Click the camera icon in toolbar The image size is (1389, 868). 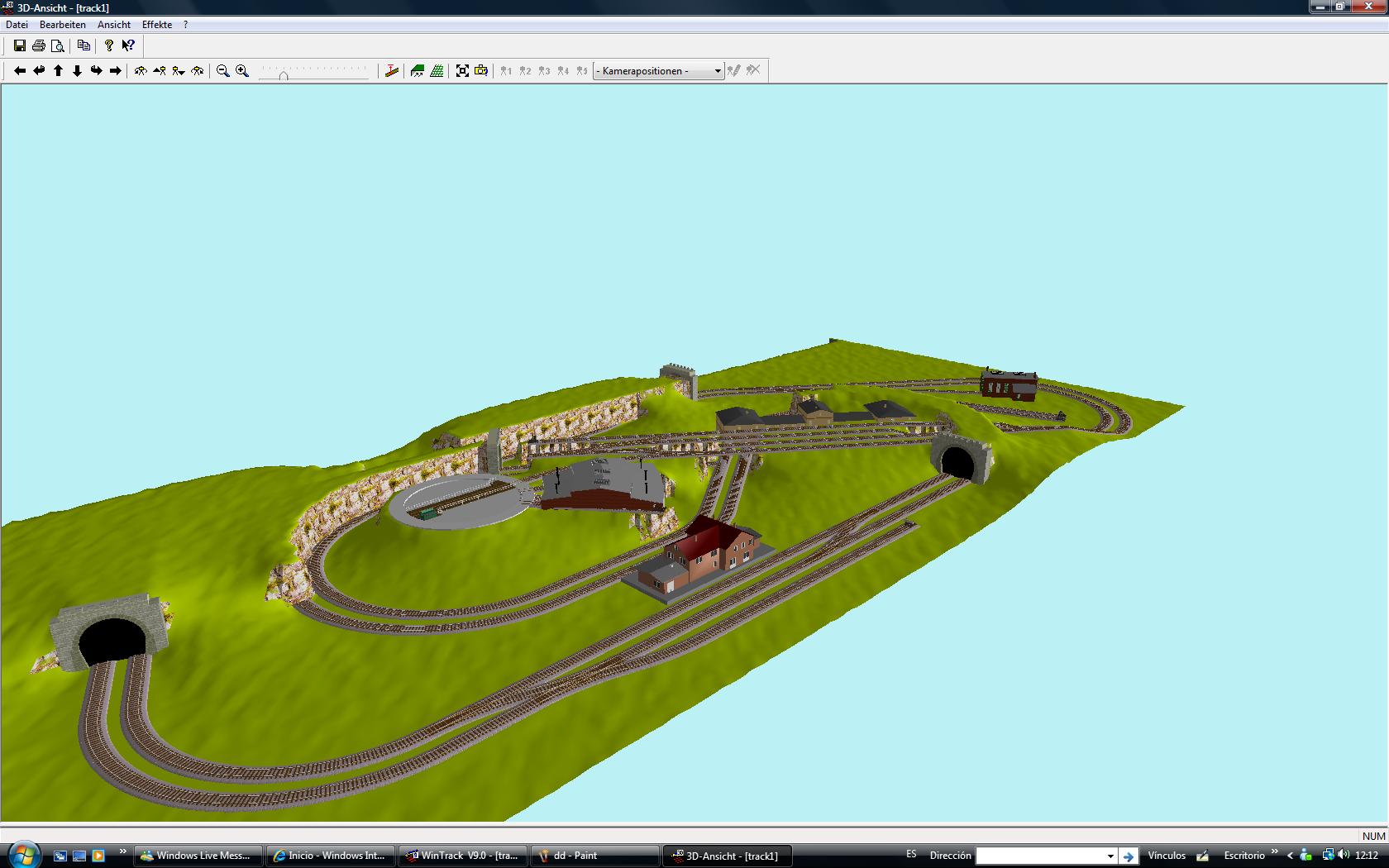[481, 71]
